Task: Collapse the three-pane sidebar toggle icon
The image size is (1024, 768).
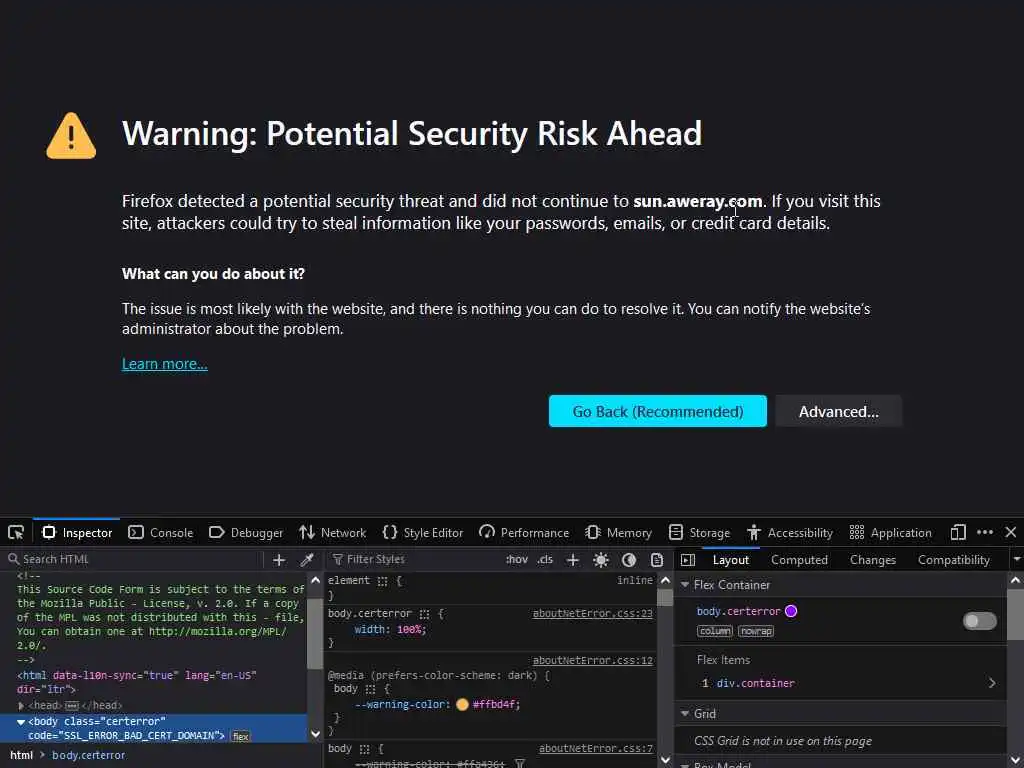Action: 688,560
